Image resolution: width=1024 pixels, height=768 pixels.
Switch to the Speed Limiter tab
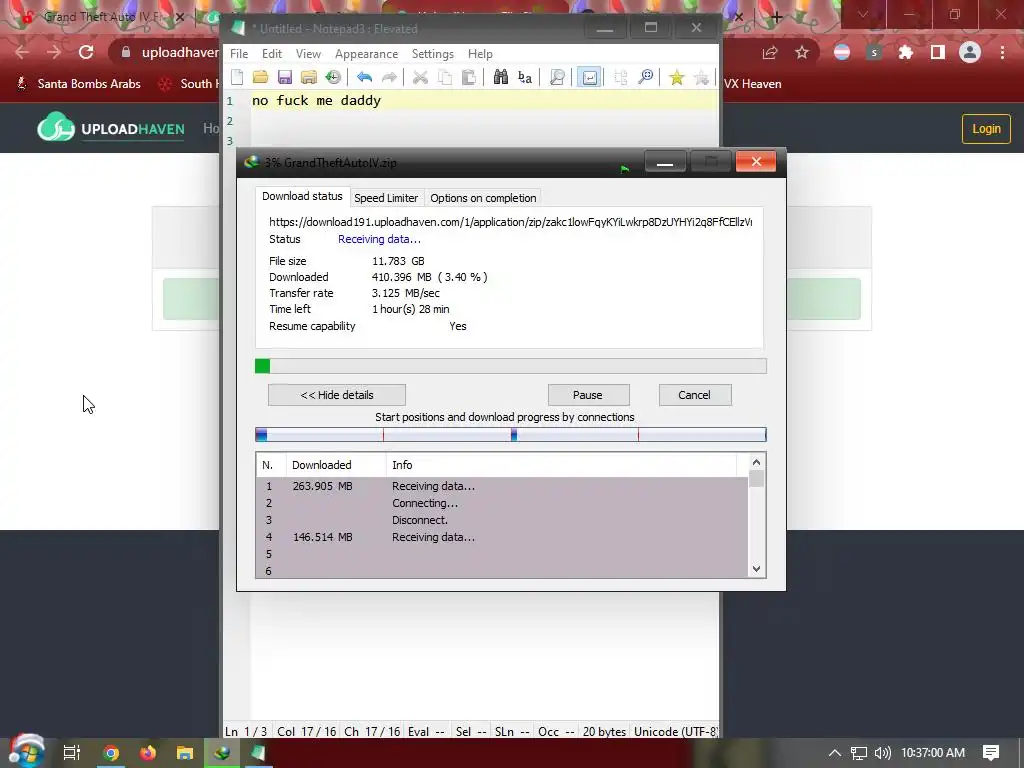[386, 198]
